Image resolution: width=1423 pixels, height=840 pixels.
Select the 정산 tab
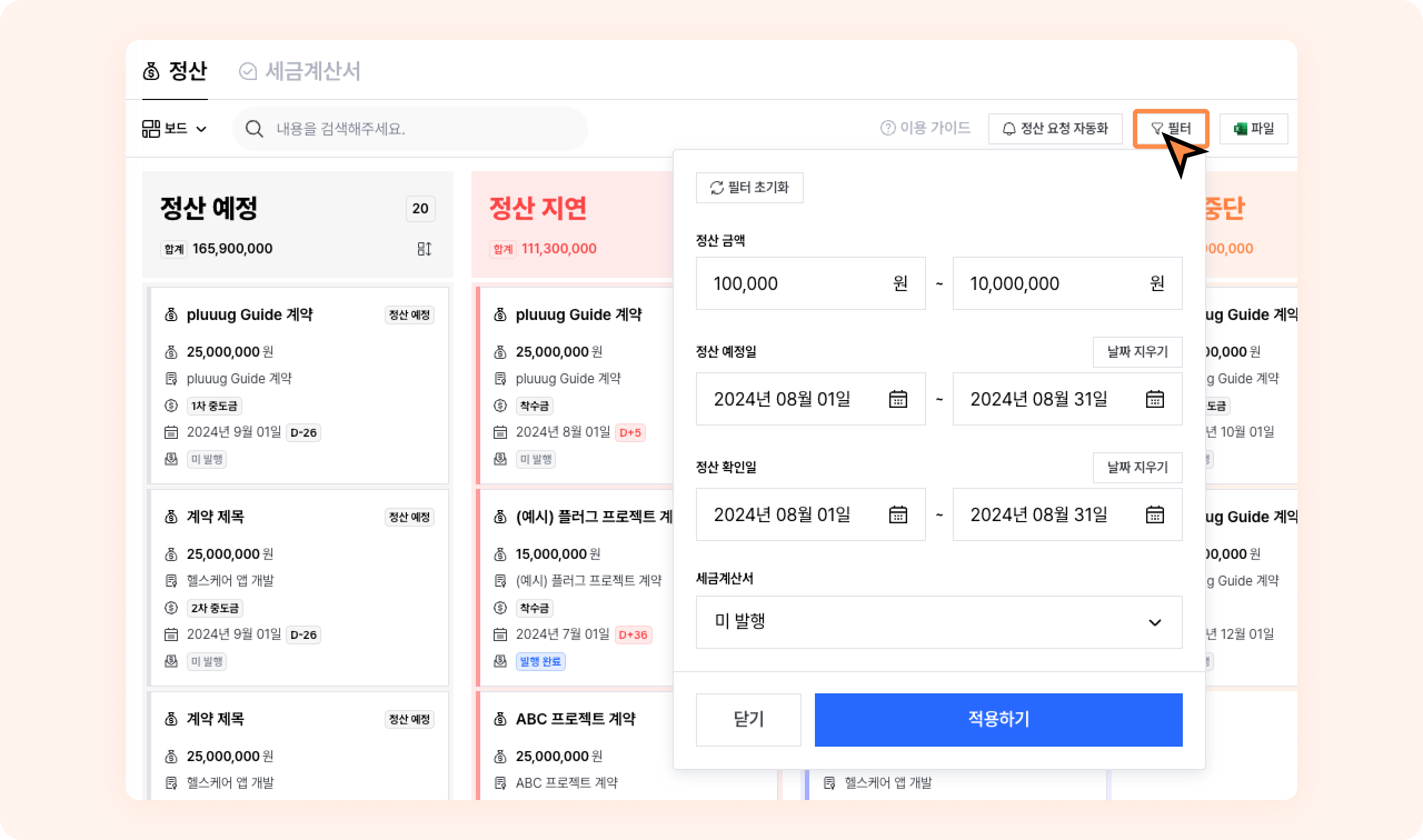(175, 71)
